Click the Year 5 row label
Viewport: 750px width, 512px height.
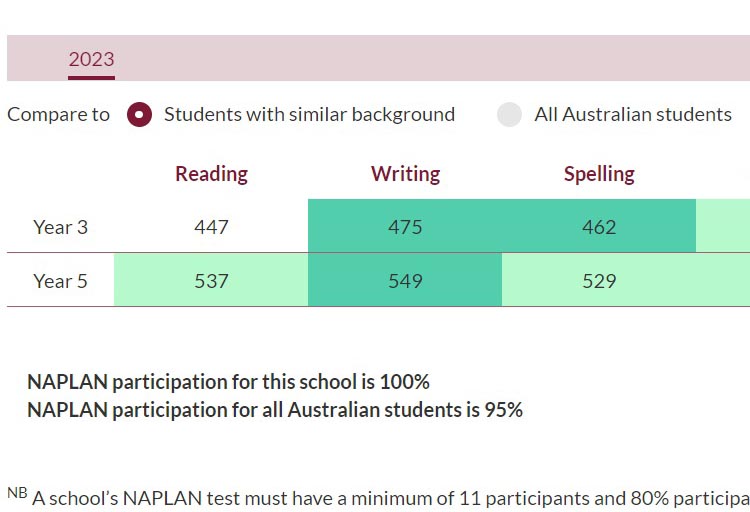61,281
